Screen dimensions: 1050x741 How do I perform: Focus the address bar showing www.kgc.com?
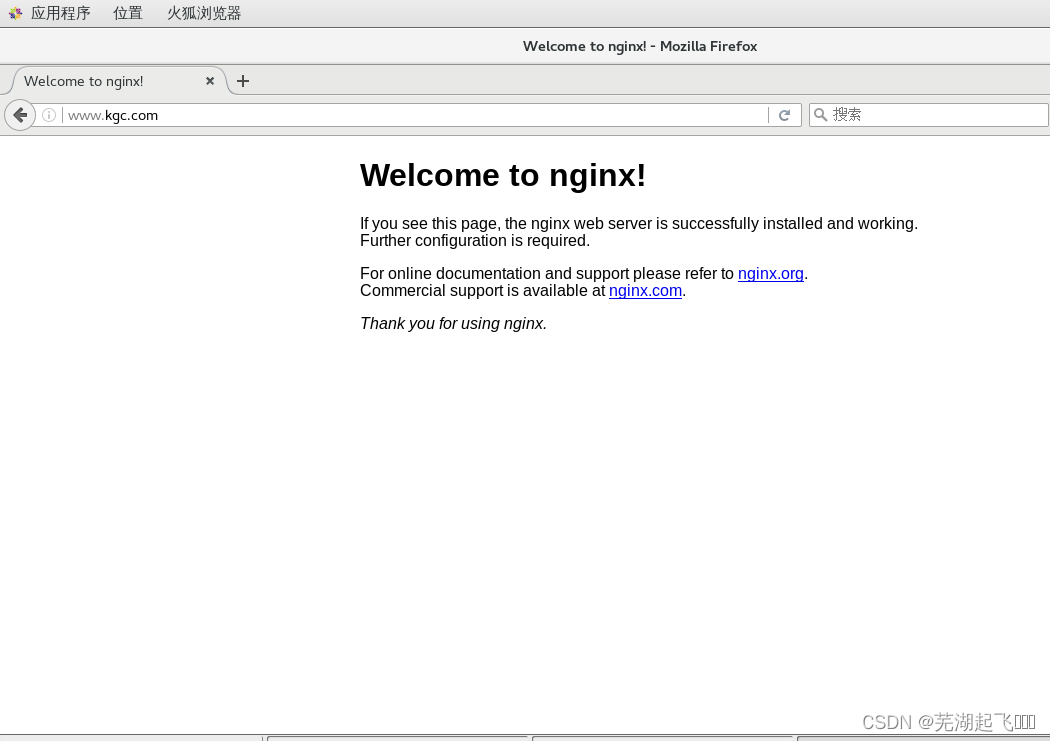(x=415, y=115)
